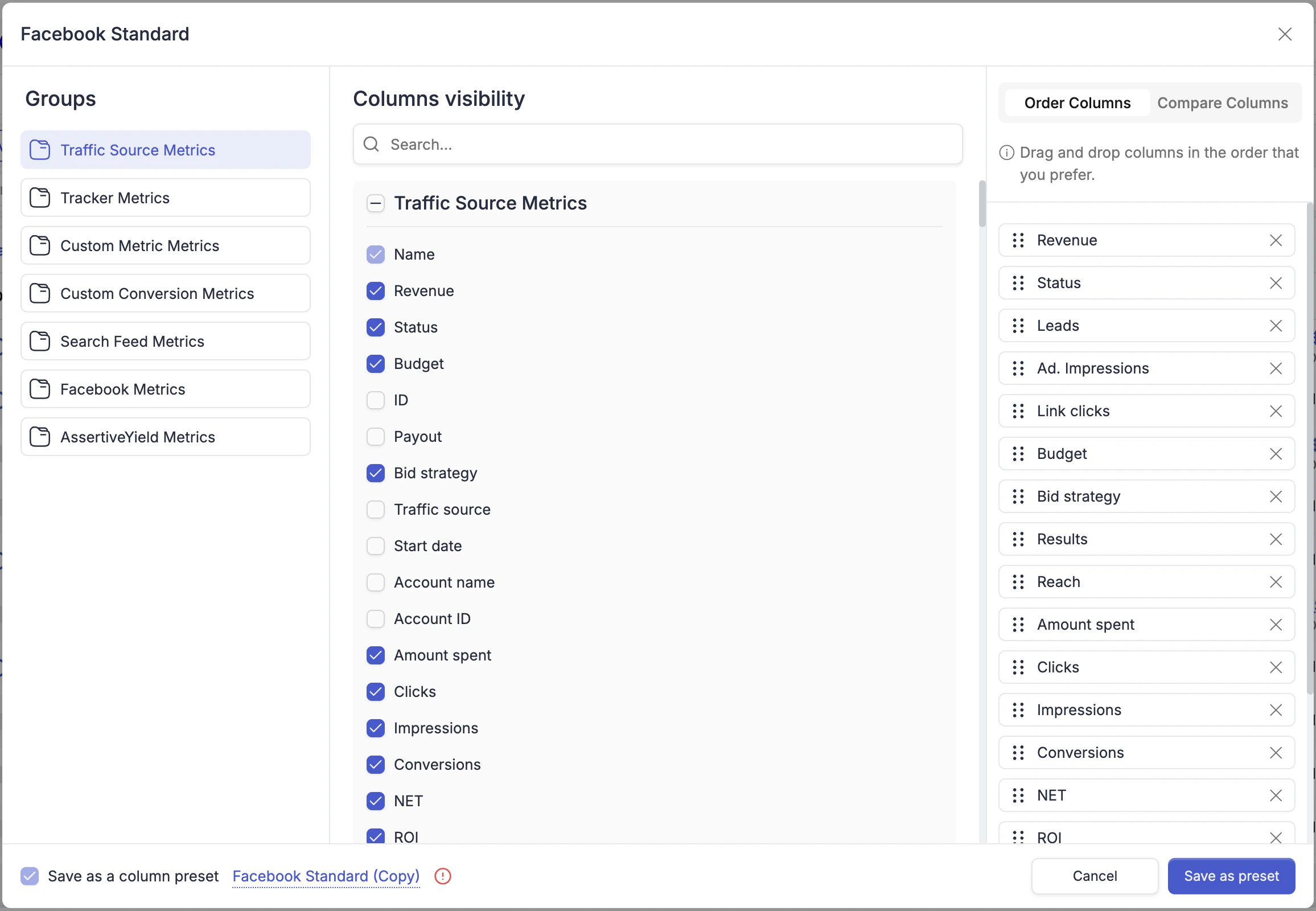Uncheck the Amount spent checkbox
Screen dimensions: 1316x911
[x=376, y=656]
